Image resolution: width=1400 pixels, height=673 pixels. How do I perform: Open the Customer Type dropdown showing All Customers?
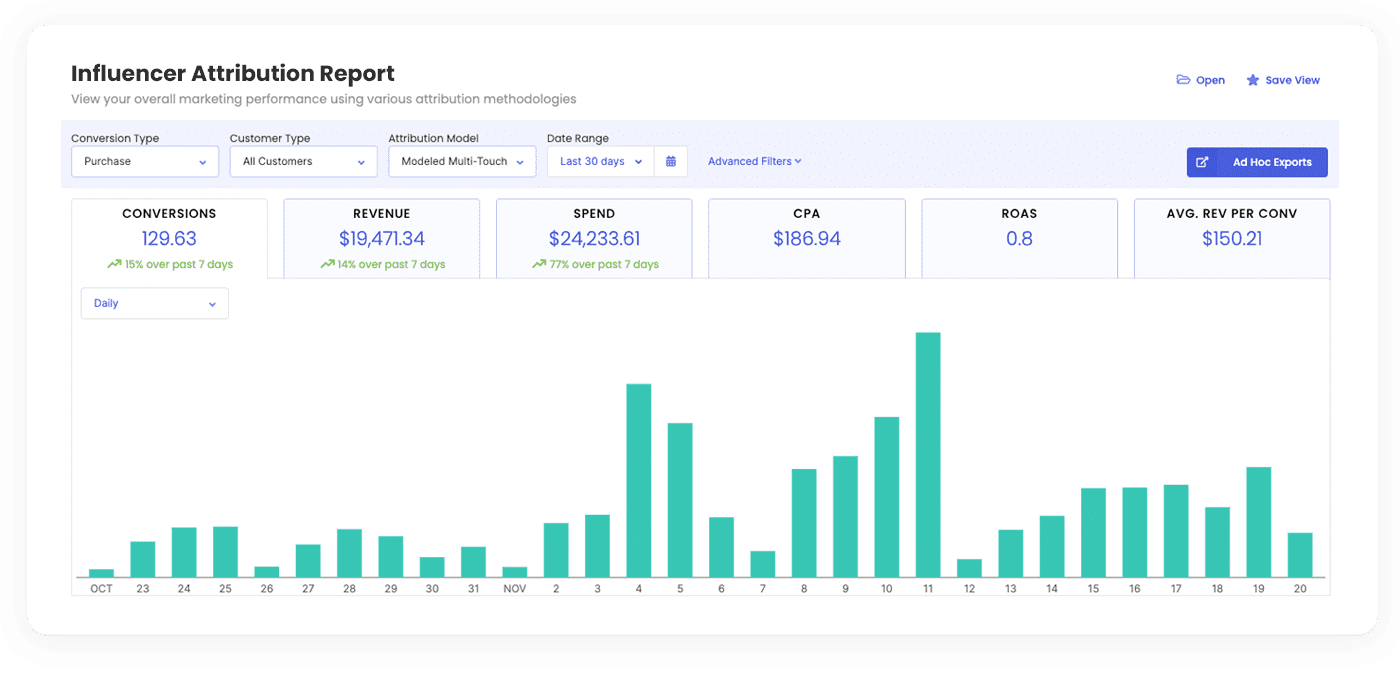302,161
